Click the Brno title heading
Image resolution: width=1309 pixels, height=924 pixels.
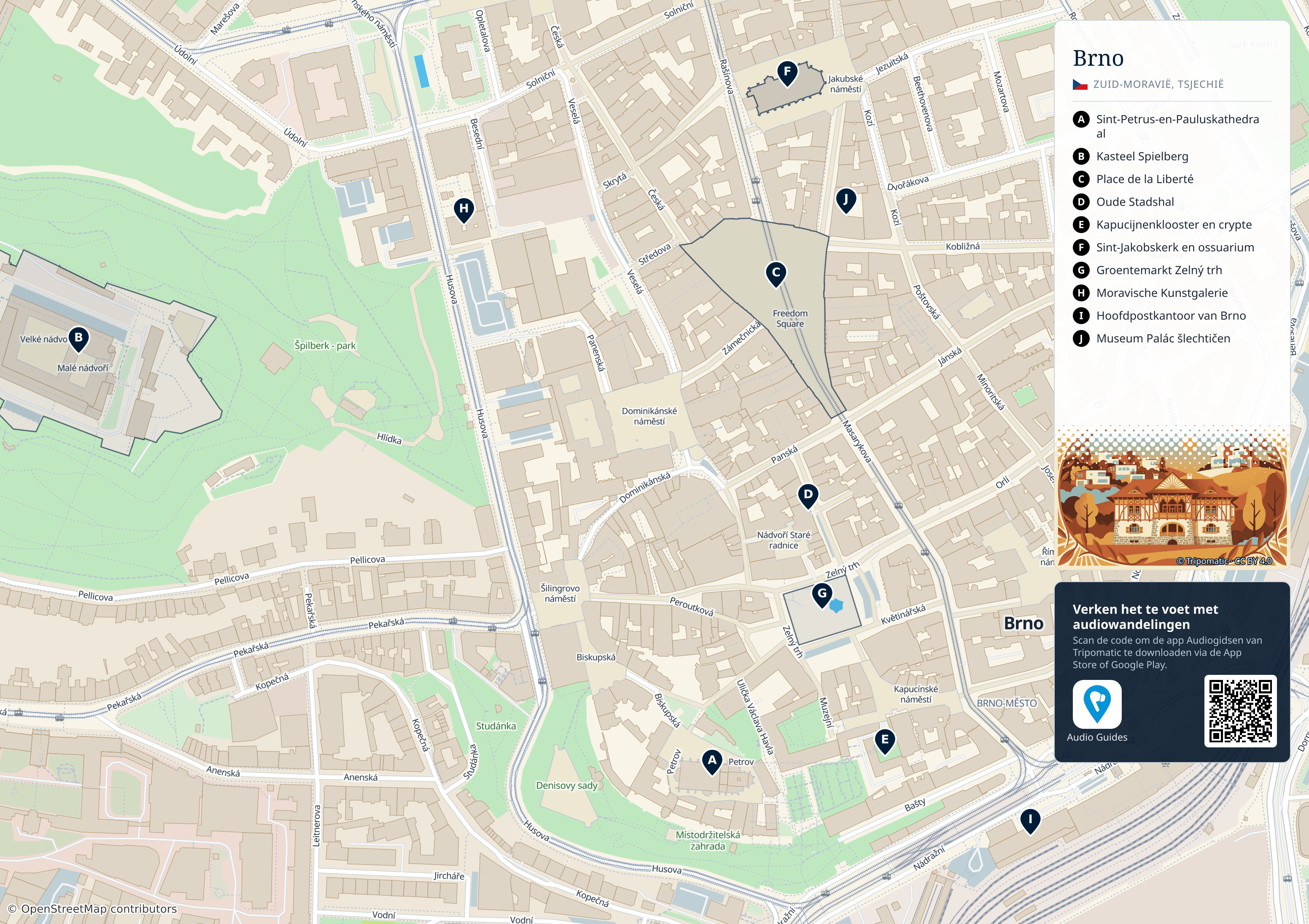coord(1098,58)
